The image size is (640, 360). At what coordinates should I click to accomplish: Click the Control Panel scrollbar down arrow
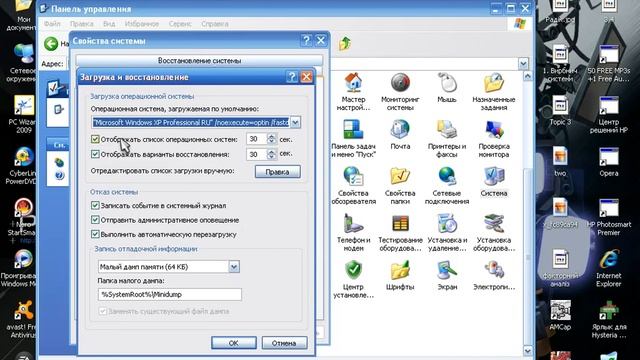coord(527,351)
